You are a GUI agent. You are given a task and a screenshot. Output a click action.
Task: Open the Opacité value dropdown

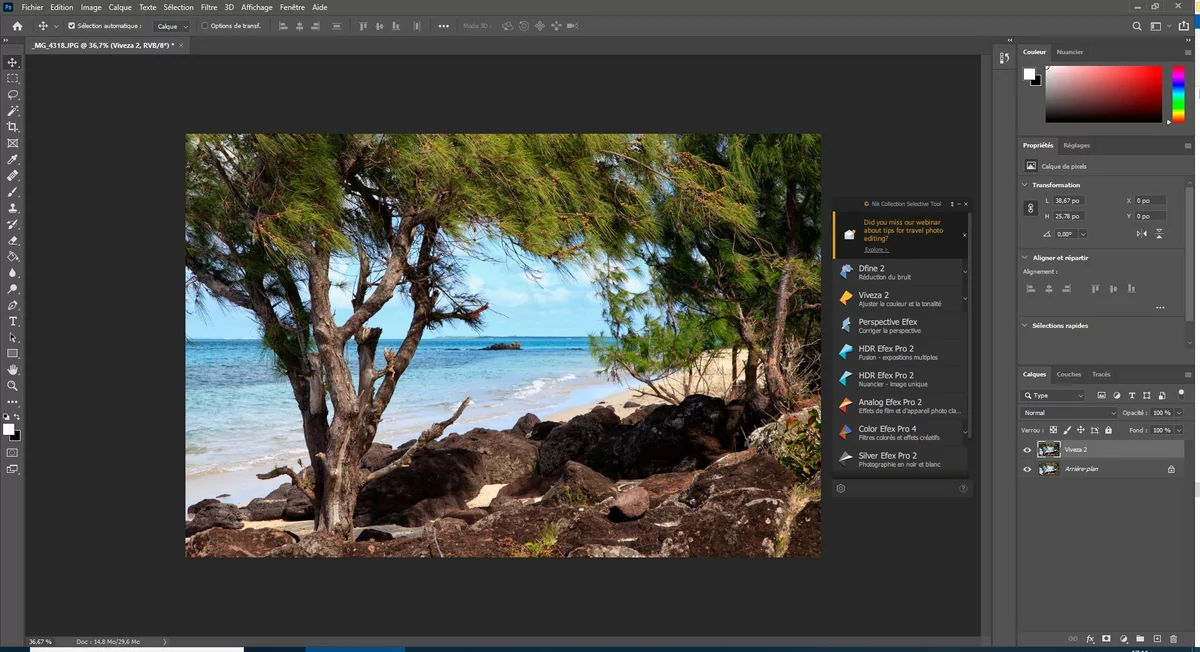1179,413
